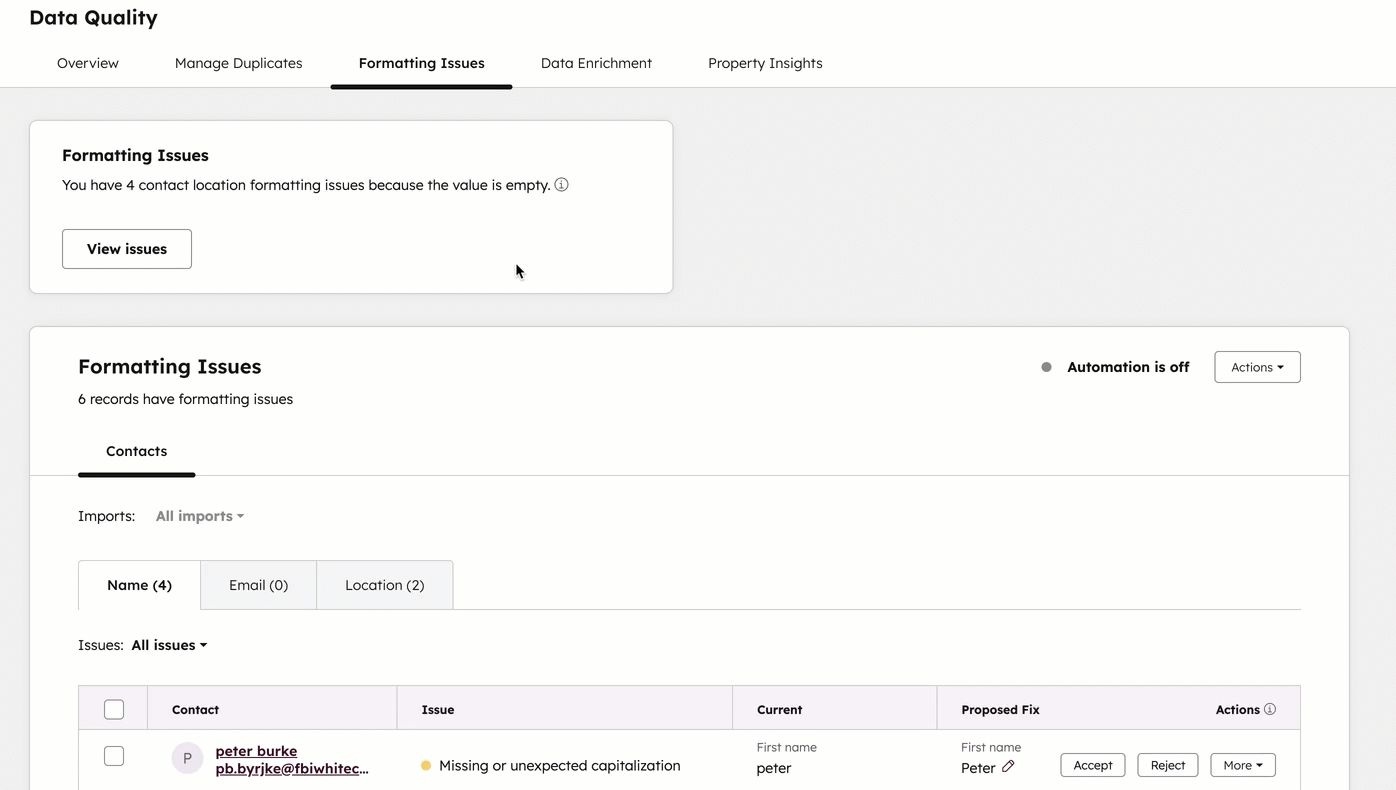The width and height of the screenshot is (1396, 790).
Task: Open the Property Insights tab
Action: tap(764, 63)
